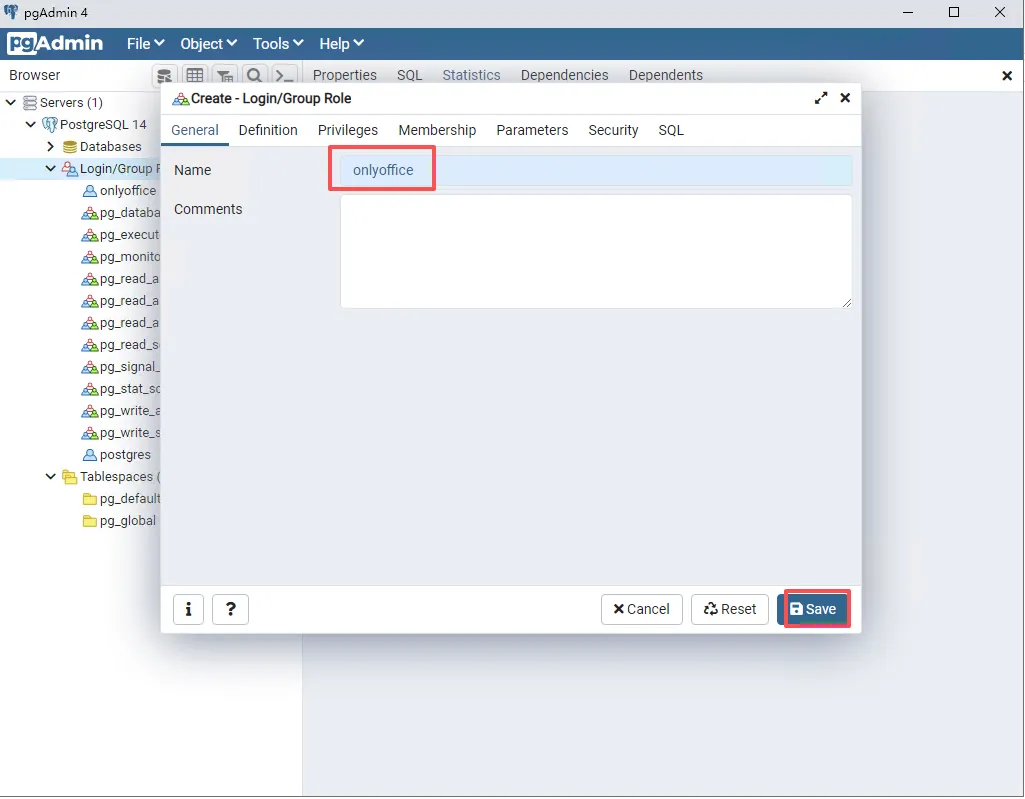Image resolution: width=1025 pixels, height=799 pixels.
Task: Select pg_monitor role in browser tree
Action: pyautogui.click(x=129, y=256)
